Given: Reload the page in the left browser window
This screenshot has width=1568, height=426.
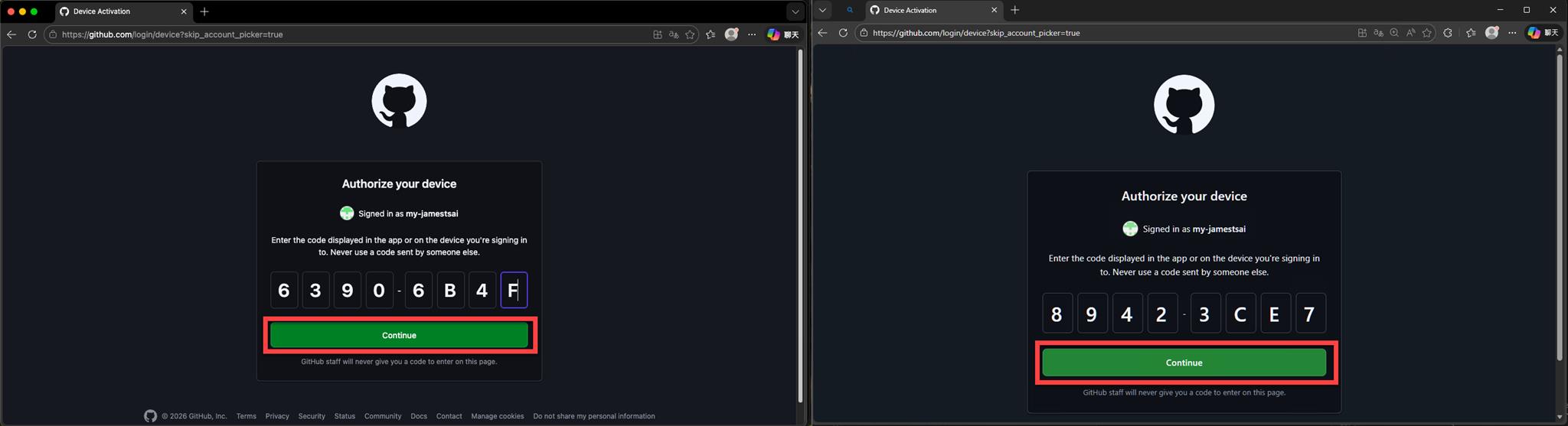Looking at the screenshot, I should pyautogui.click(x=32, y=34).
